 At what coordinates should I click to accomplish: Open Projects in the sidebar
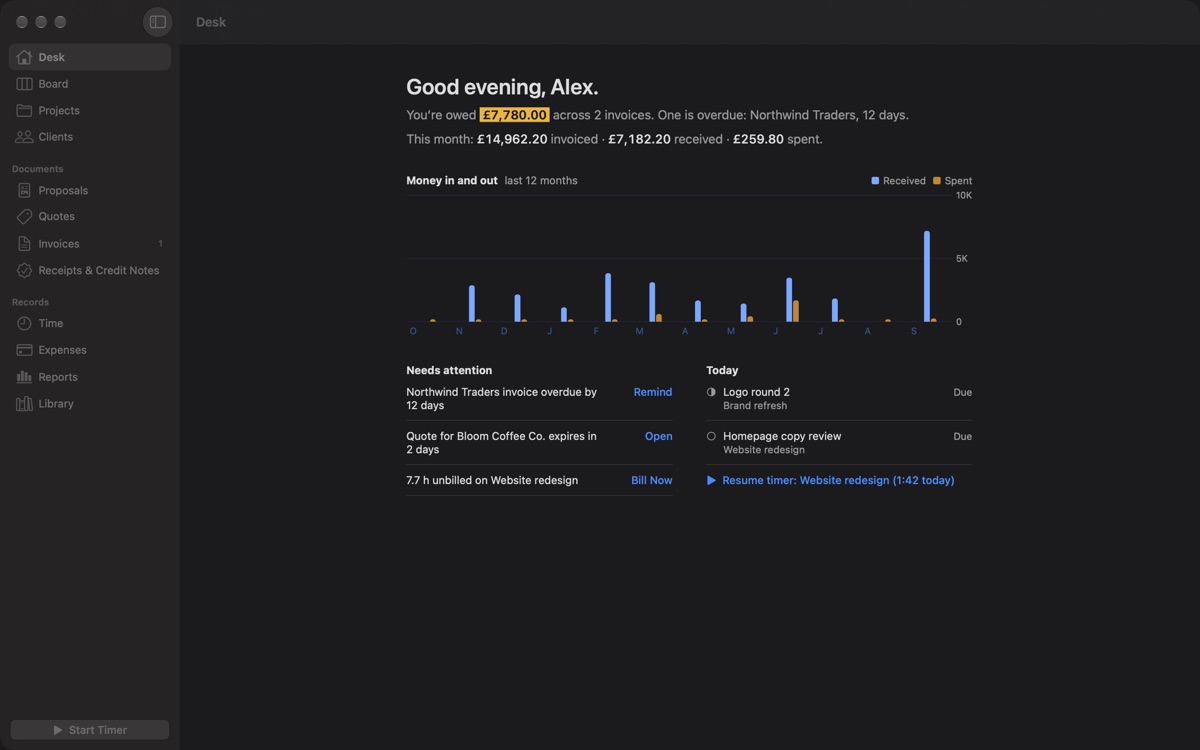point(59,110)
